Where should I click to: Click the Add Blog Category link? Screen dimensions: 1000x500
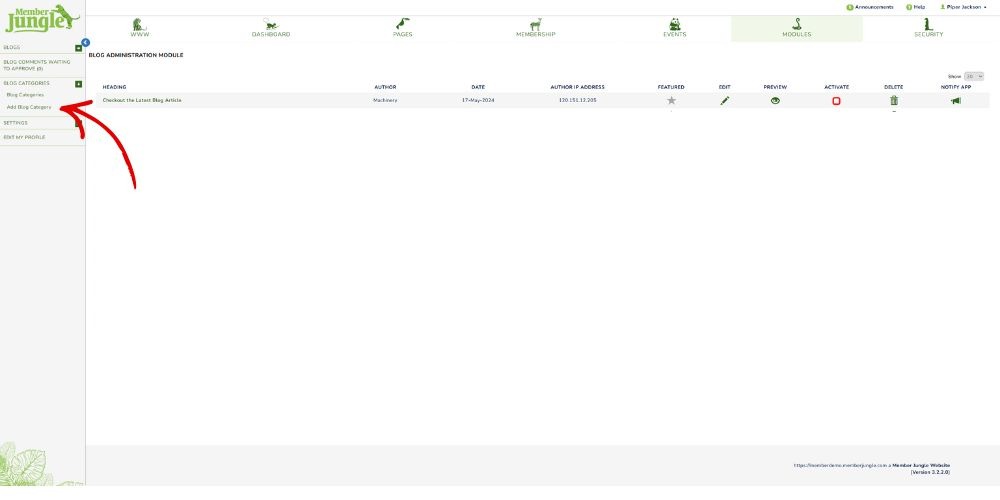tap(29, 107)
